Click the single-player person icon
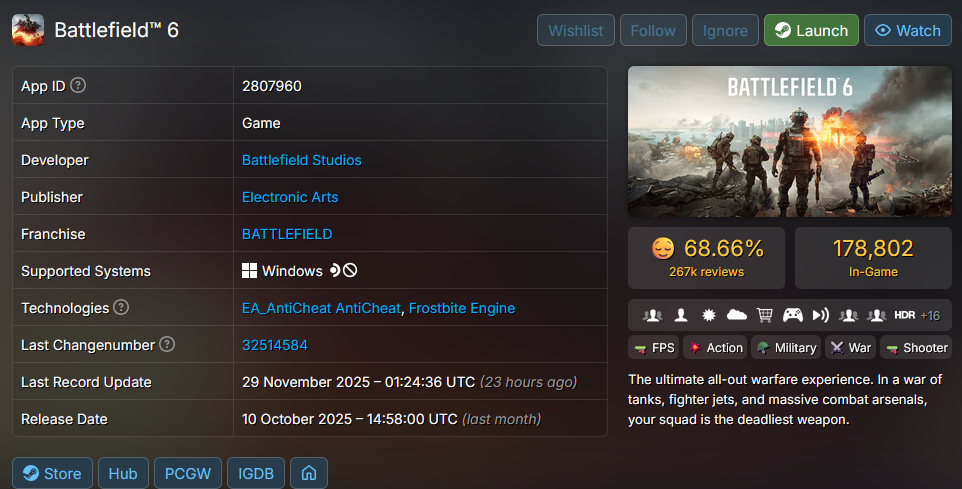962x489 pixels. click(681, 315)
